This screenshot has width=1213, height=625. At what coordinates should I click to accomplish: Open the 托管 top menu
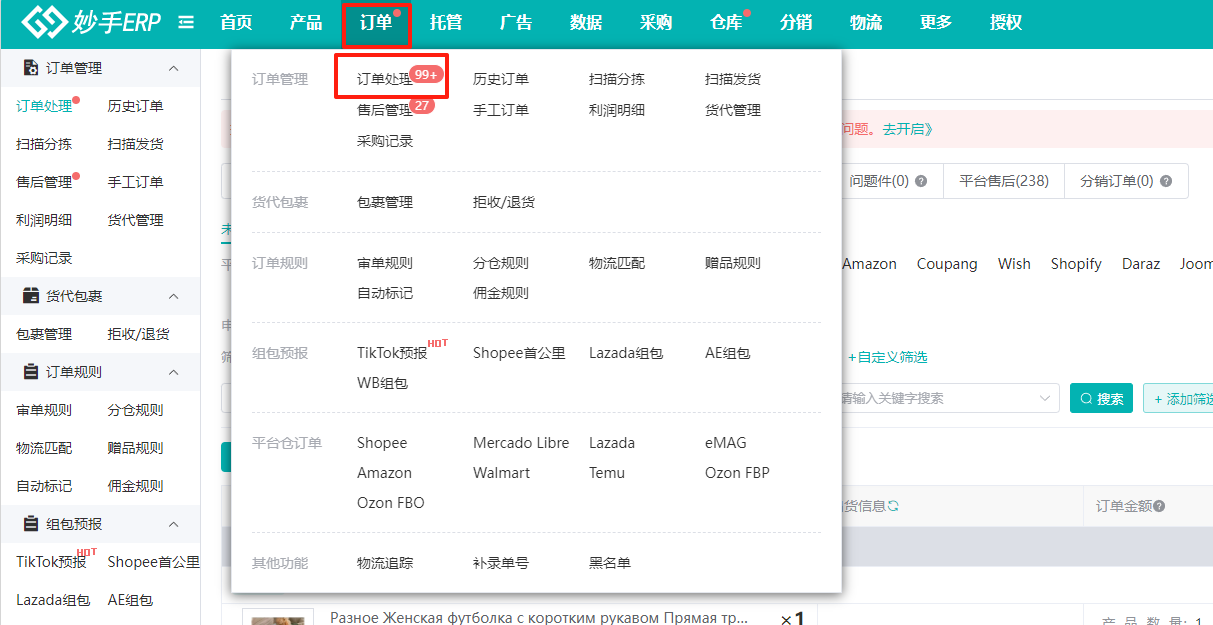click(x=446, y=23)
